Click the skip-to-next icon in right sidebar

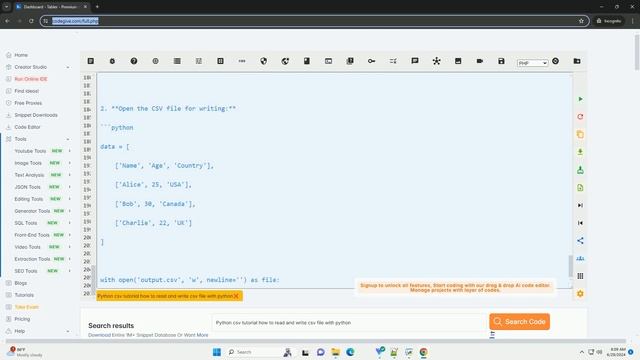580,205
